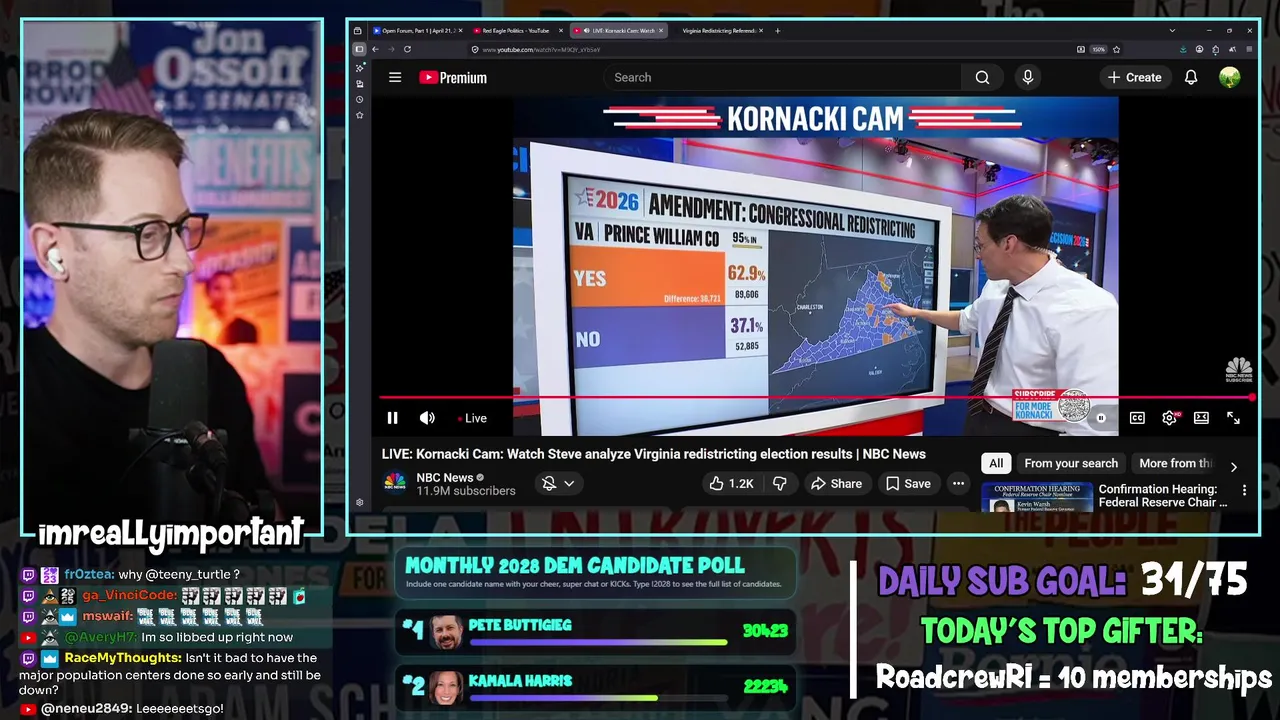Show more filter chips with the arrow

(1233, 466)
